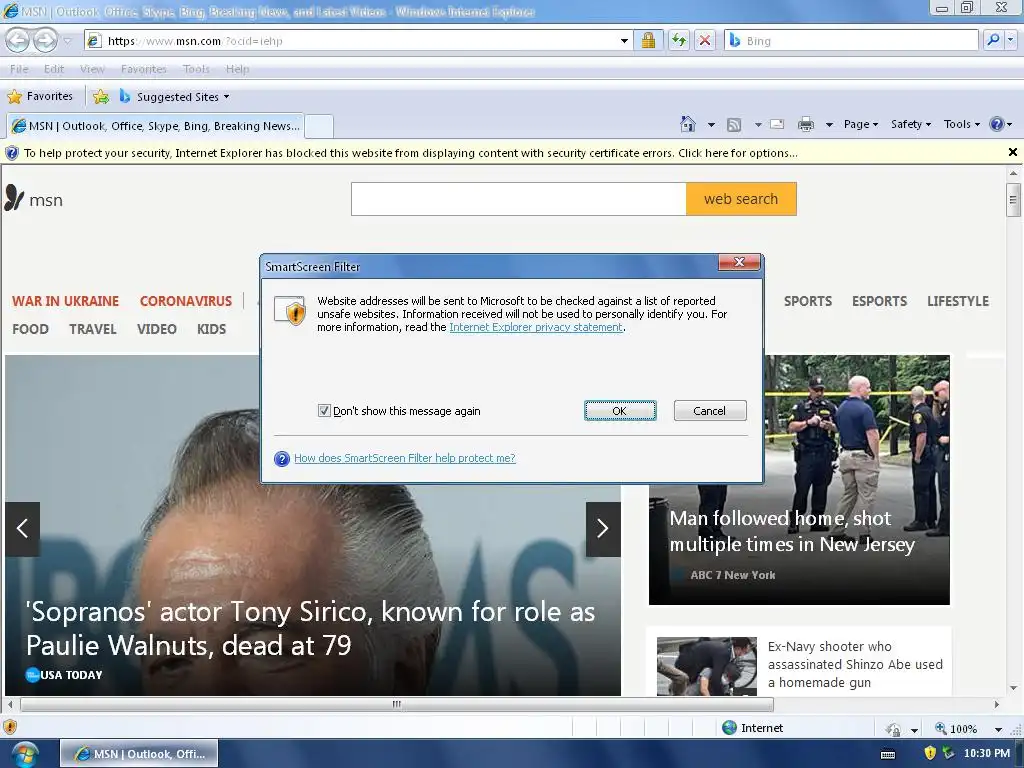Open Shinzo Abe homemade gun story thumbnail
The image size is (1024, 768).
pyautogui.click(x=707, y=666)
